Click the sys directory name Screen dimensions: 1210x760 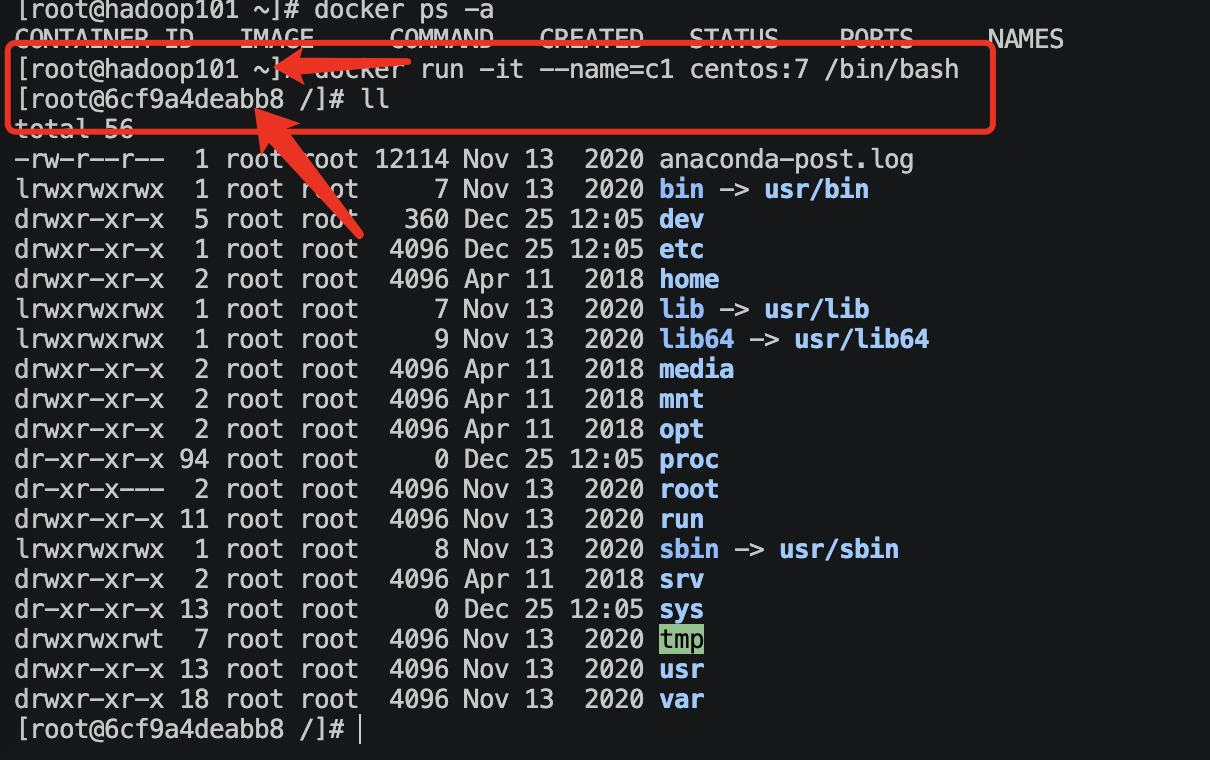[x=681, y=609]
